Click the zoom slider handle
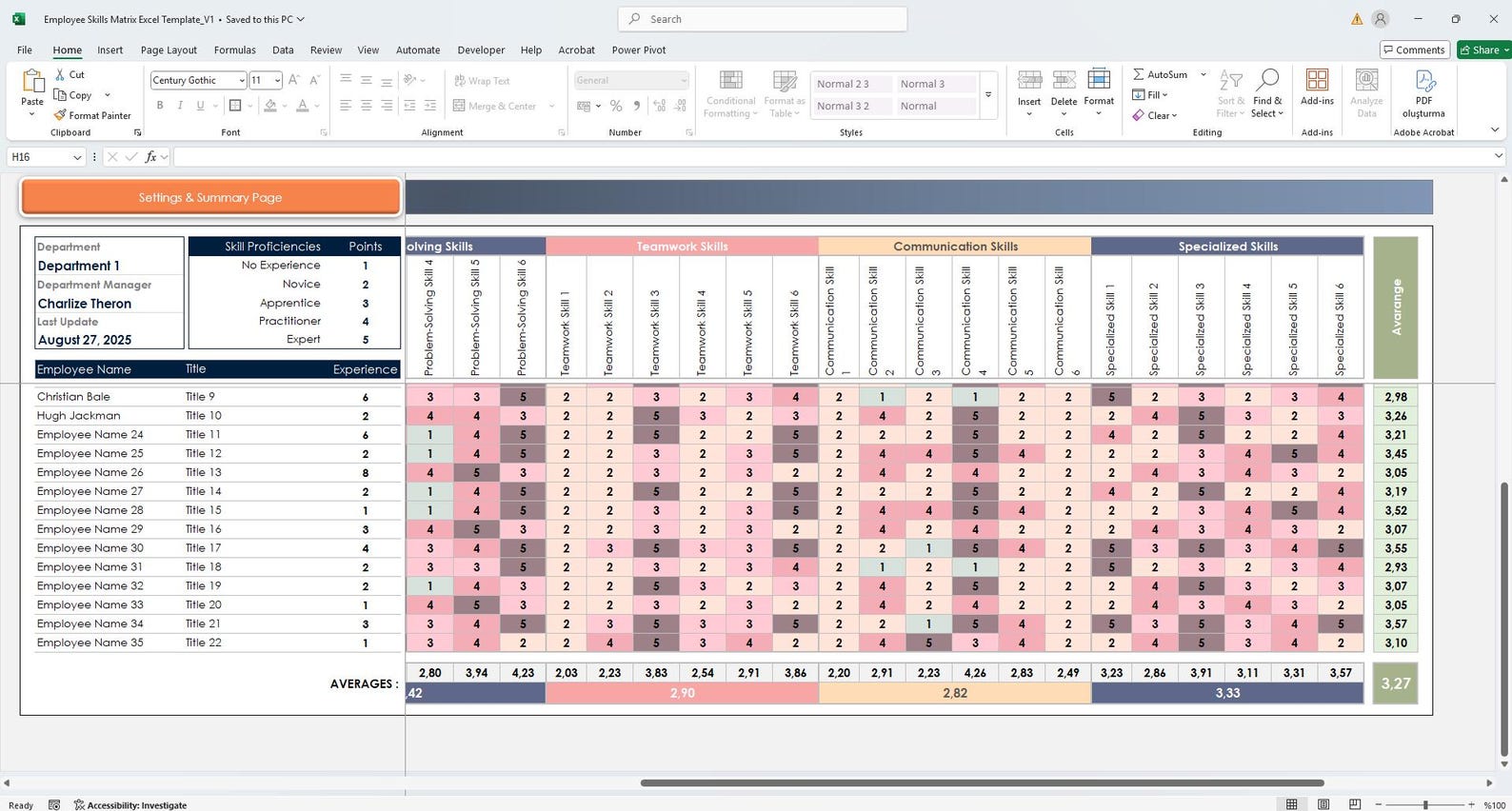Viewport: 1512px width, 811px height. [x=1425, y=805]
